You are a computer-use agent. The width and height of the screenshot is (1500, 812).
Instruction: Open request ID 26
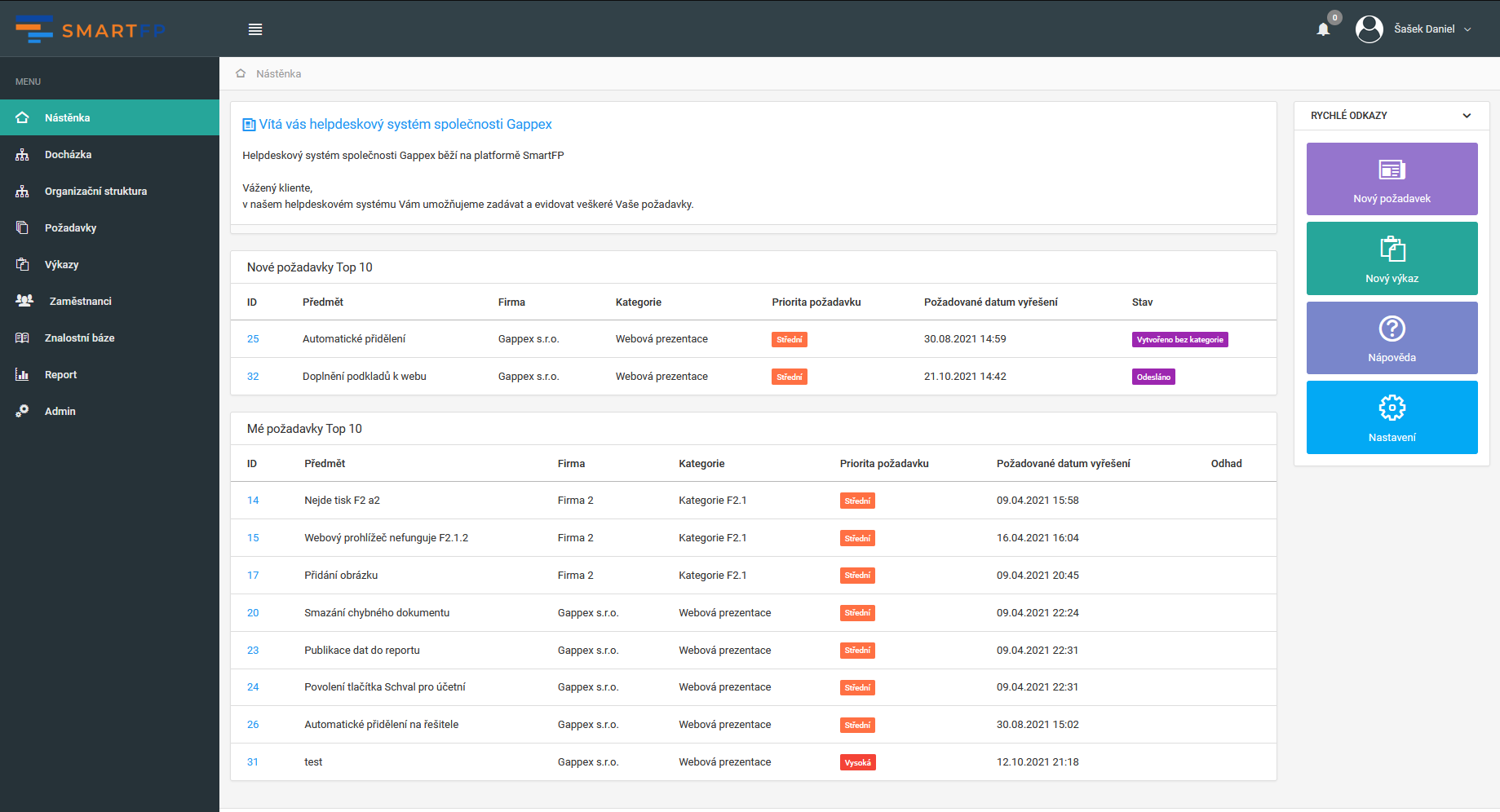pos(253,725)
